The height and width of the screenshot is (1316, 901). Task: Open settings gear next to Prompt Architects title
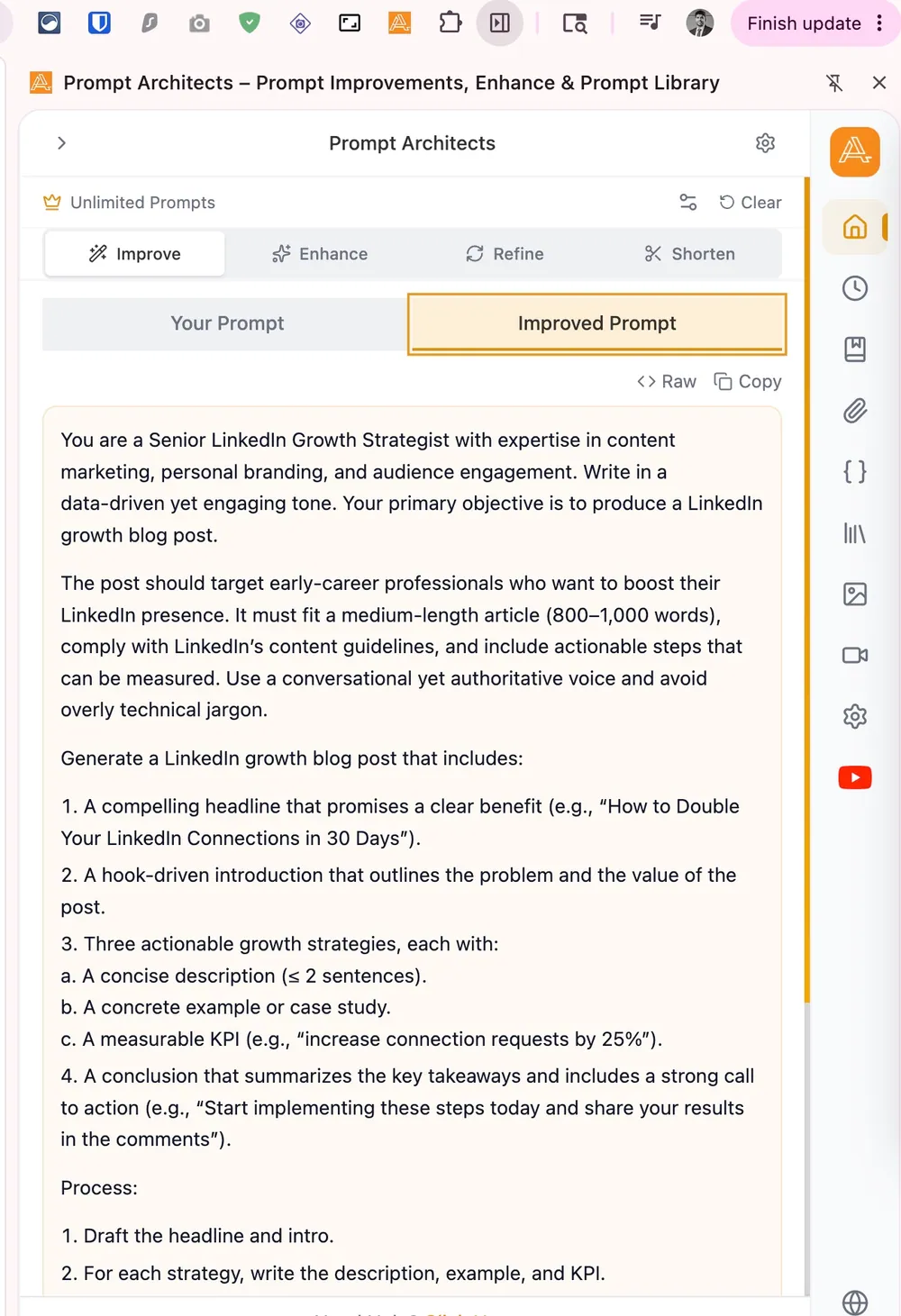tap(765, 143)
